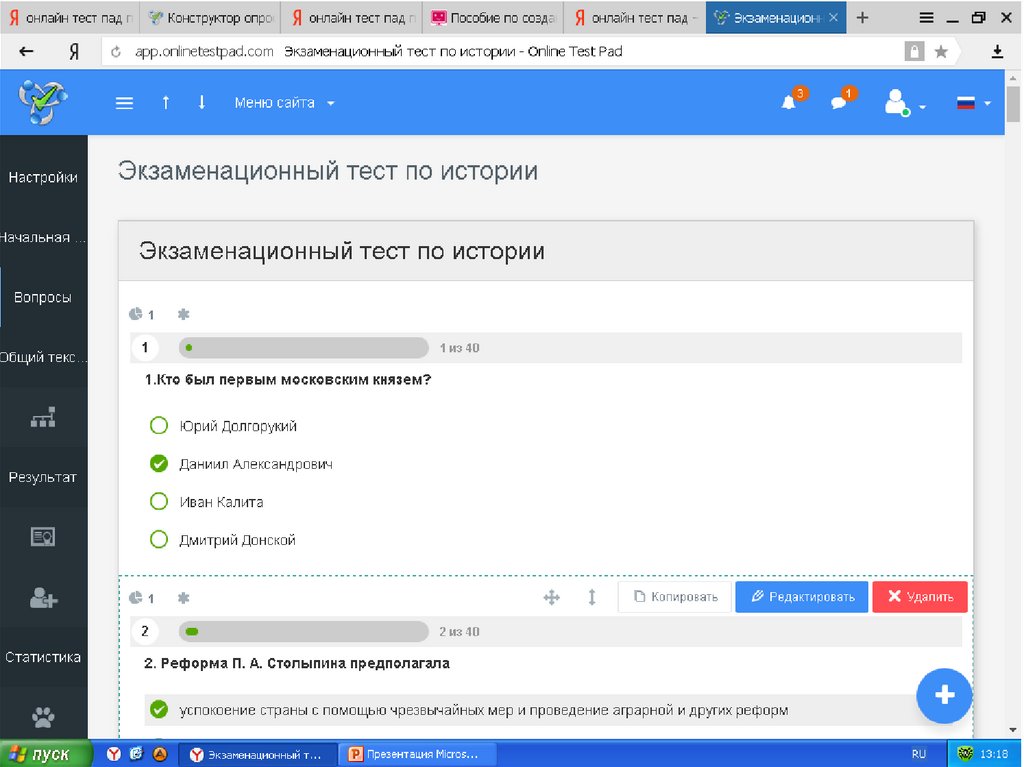Expand the Меню сайта dropdown
This screenshot has height=767, width=1024.
tap(284, 103)
